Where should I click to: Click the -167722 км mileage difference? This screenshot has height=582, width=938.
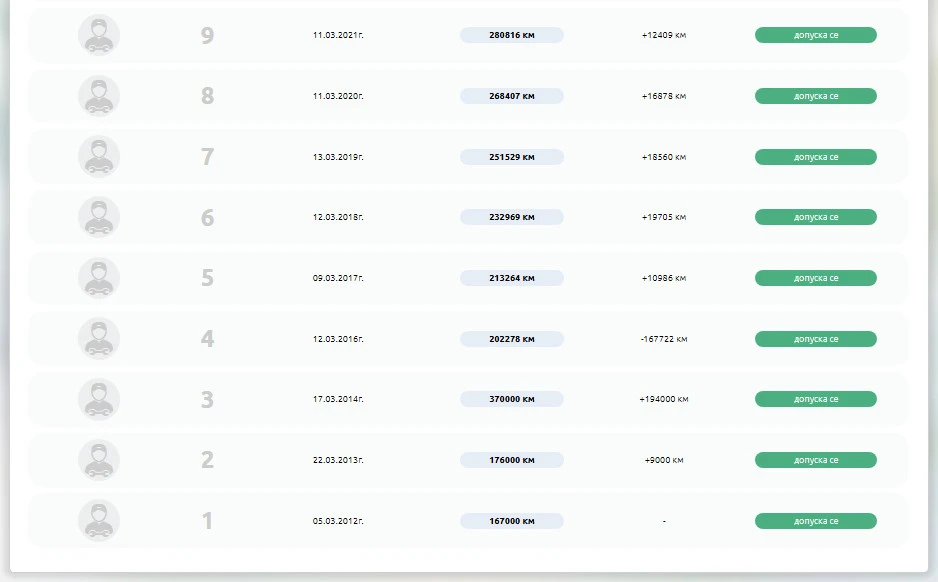pyautogui.click(x=664, y=339)
